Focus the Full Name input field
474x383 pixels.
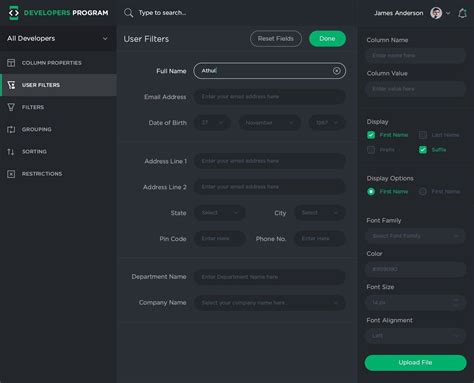click(269, 71)
